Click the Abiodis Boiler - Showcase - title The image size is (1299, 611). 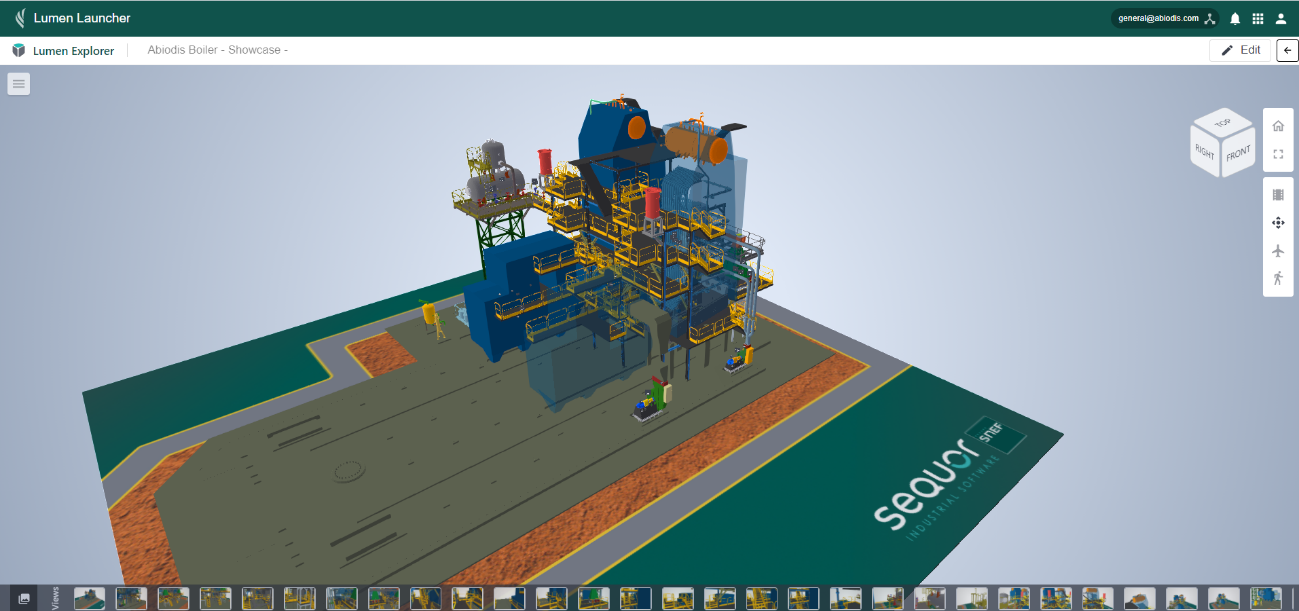[x=218, y=50]
